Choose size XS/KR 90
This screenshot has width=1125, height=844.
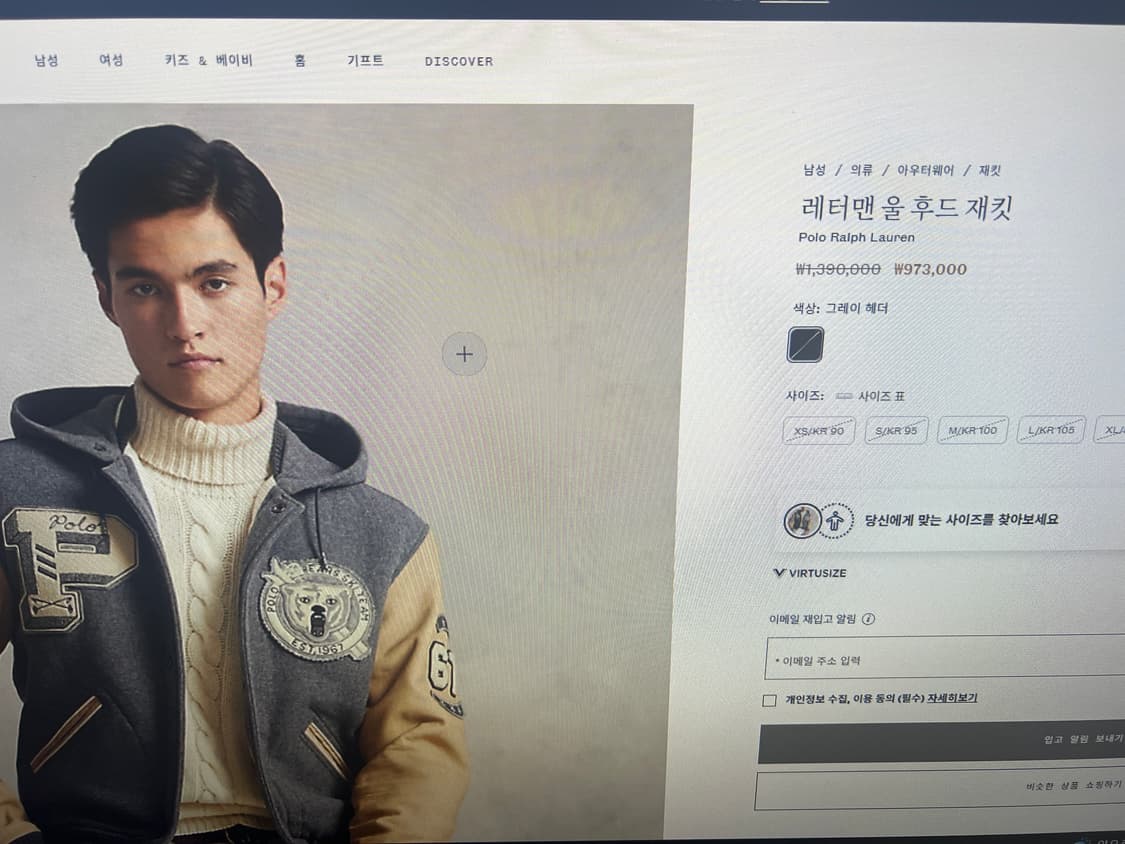pyautogui.click(x=819, y=431)
